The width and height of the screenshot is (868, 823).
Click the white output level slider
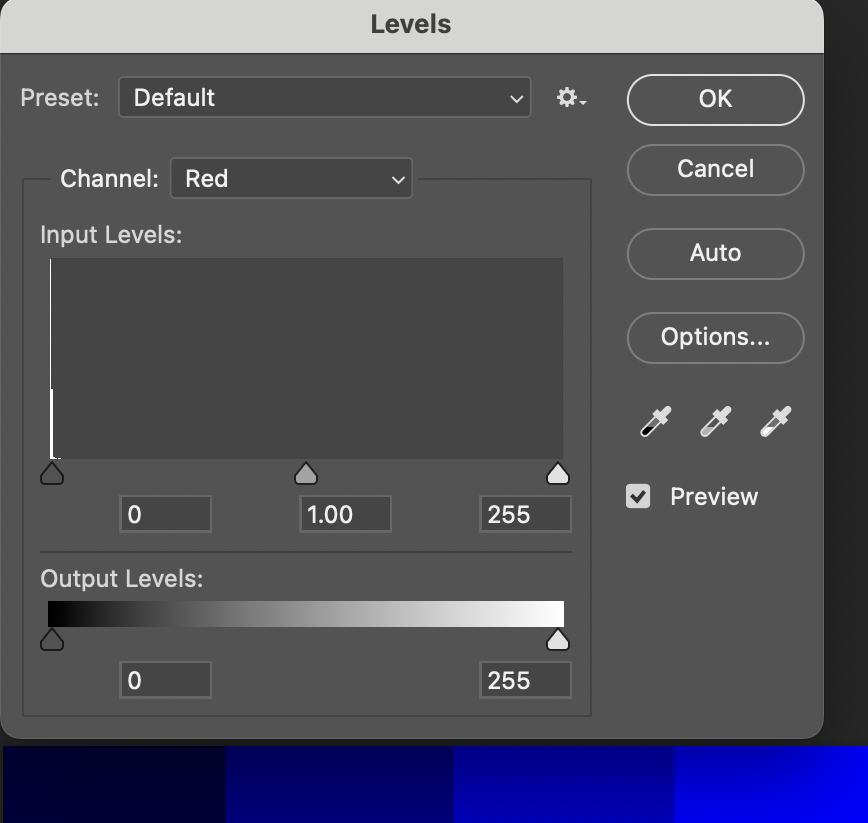(x=558, y=638)
